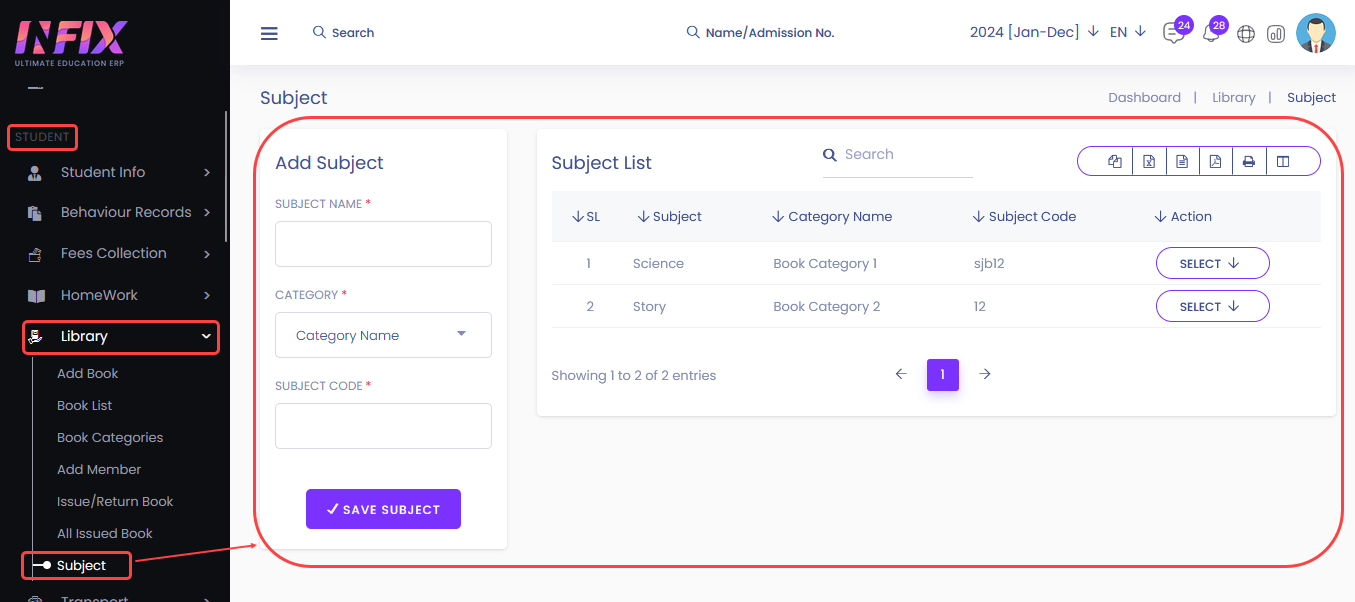
Task: Open Subject submenu item
Action: [81, 565]
